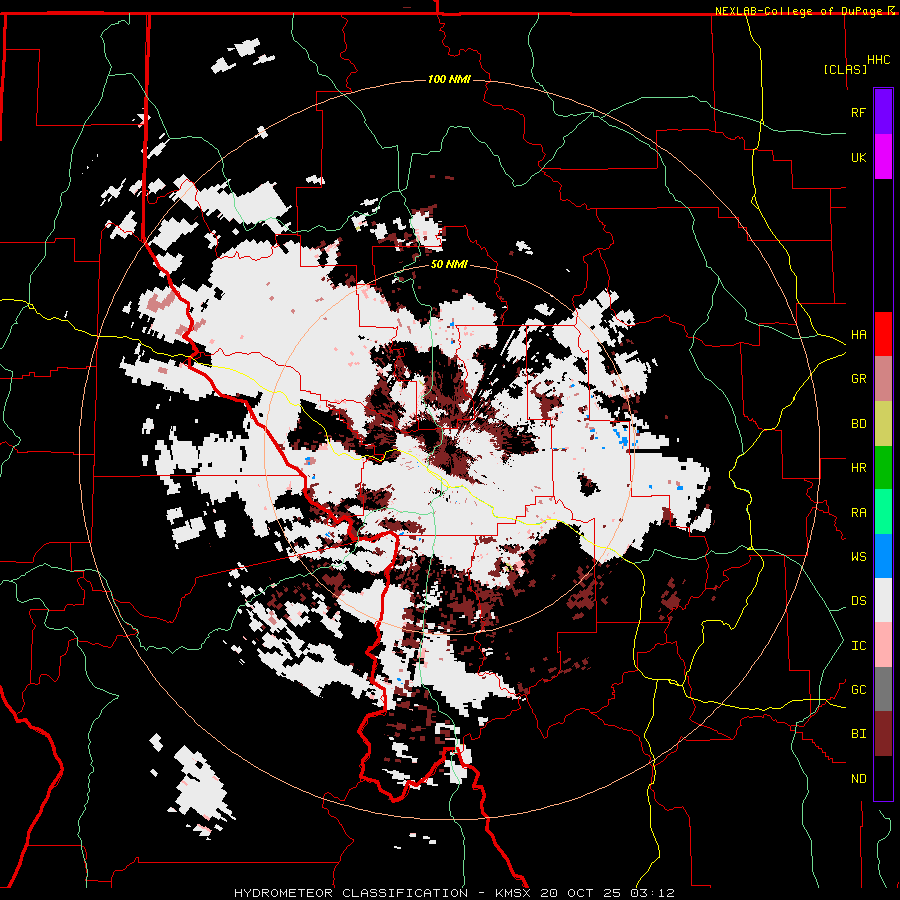Viewport: 900px width, 900px height.
Task: Click the WS legend label
Action: coord(858,557)
